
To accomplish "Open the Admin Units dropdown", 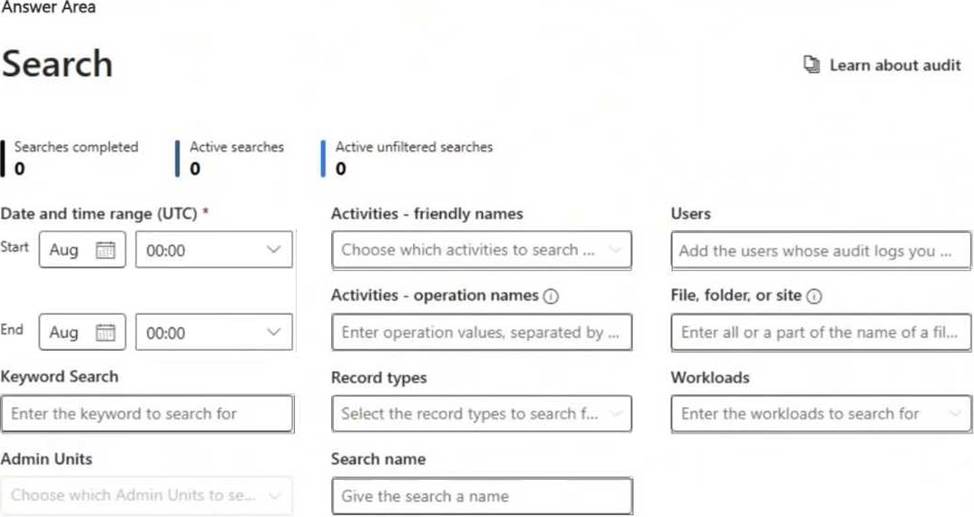I will point(147,495).
